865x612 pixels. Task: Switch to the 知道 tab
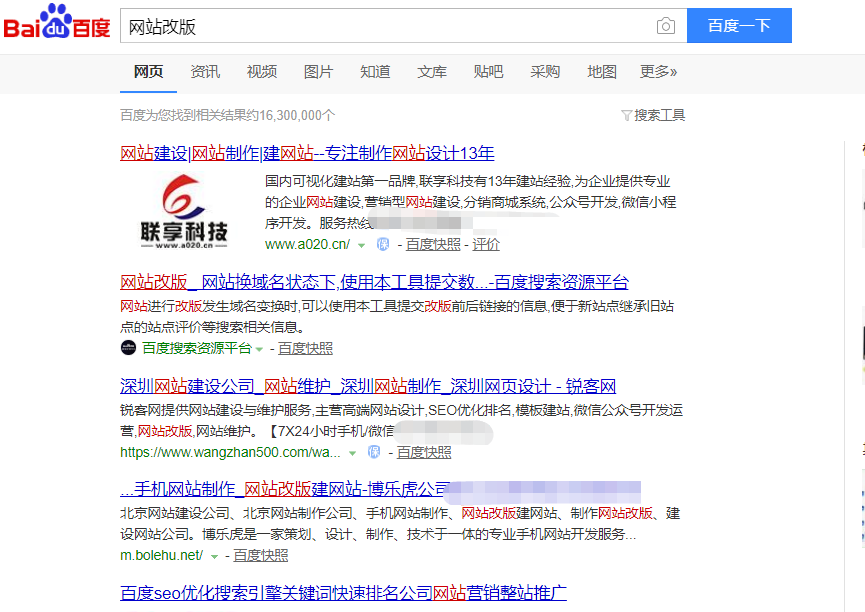375,72
